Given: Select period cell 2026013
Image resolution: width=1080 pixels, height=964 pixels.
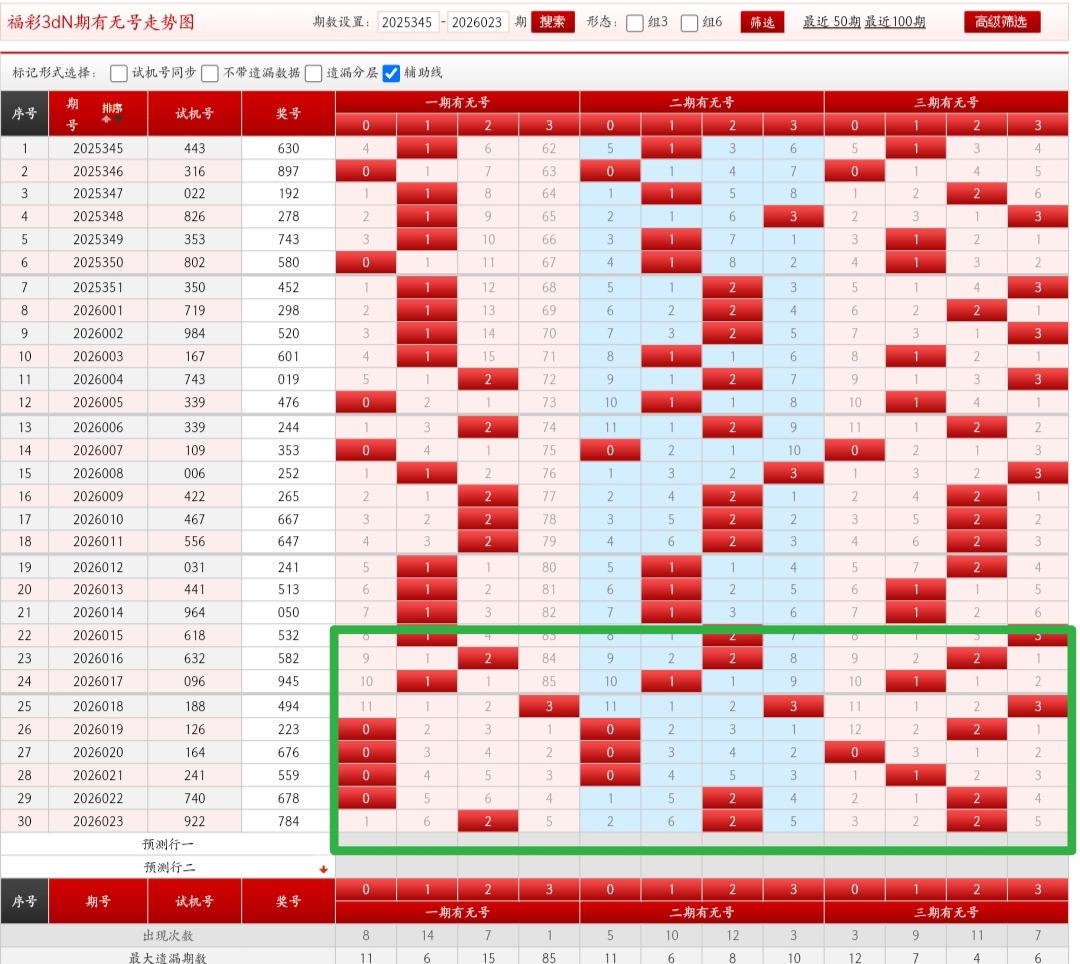Looking at the screenshot, I should tap(98, 589).
